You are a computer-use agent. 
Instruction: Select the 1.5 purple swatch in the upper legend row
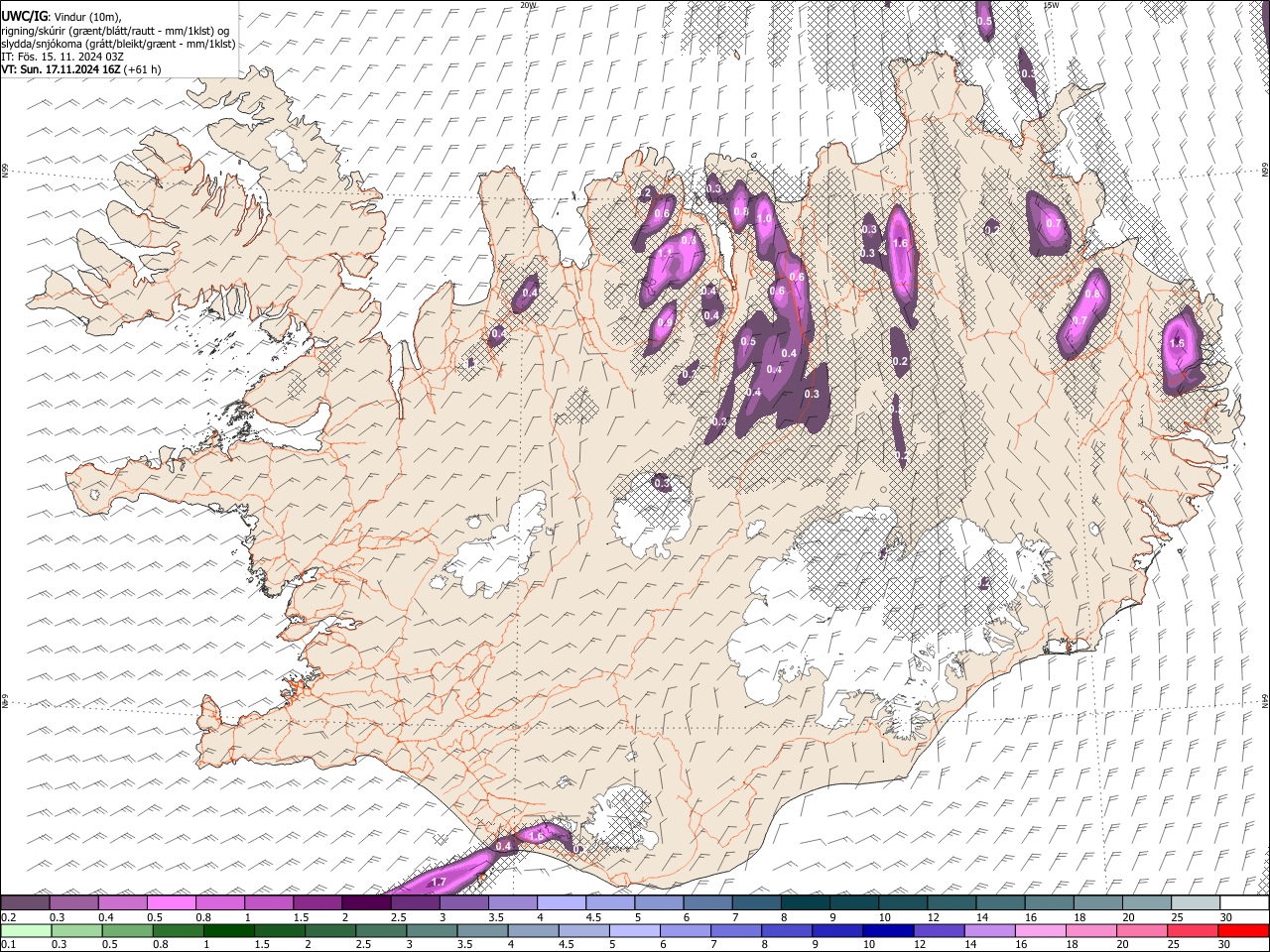[x=317, y=903]
